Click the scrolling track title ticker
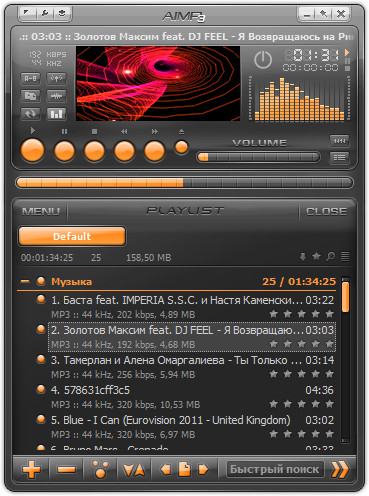The image size is (369, 496). click(x=186, y=36)
